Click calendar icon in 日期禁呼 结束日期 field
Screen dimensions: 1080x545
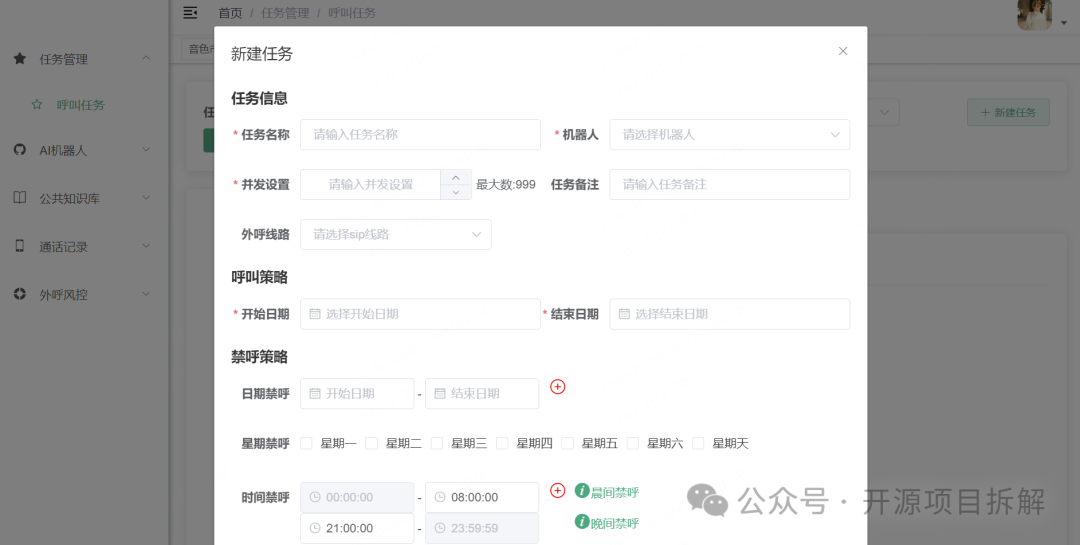tap(440, 393)
